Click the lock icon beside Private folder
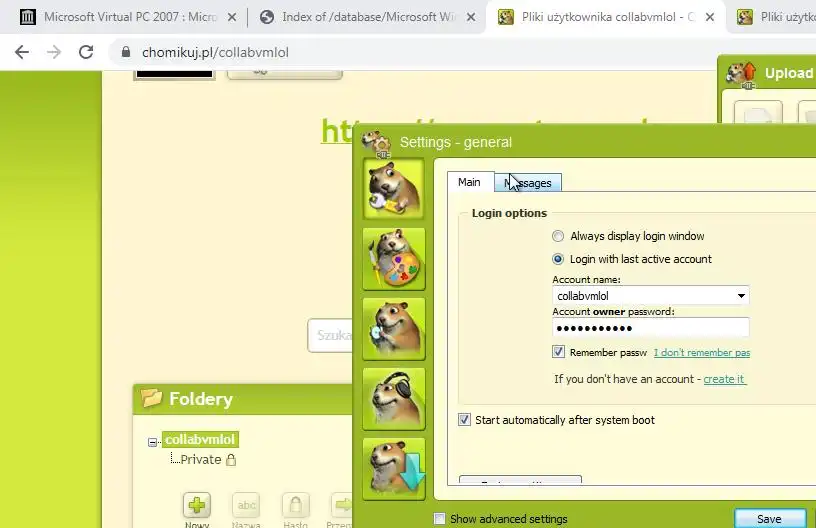 pos(231,459)
